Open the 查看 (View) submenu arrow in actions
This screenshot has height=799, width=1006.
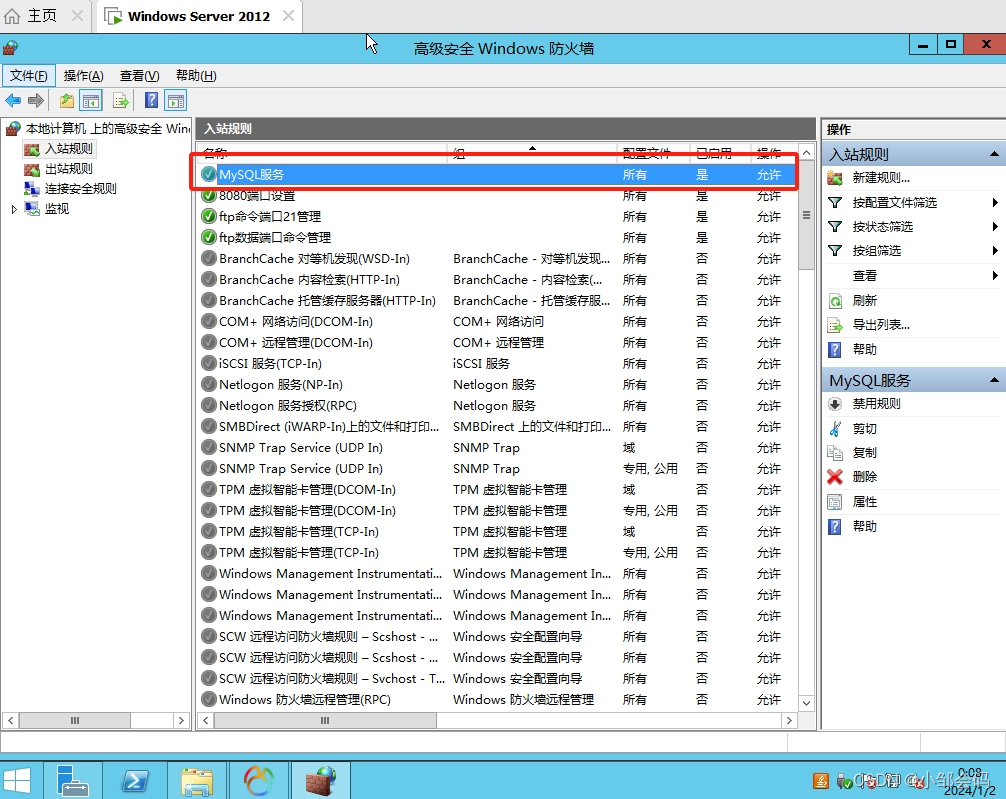[x=994, y=275]
